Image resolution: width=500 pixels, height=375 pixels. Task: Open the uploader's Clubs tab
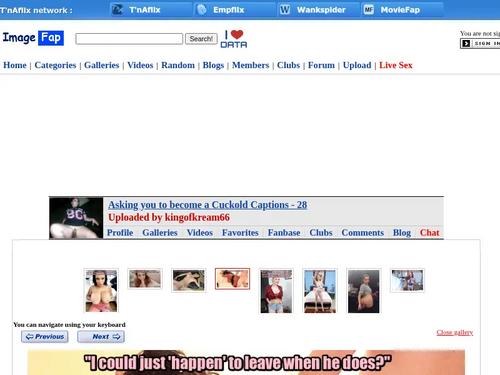coord(321,233)
